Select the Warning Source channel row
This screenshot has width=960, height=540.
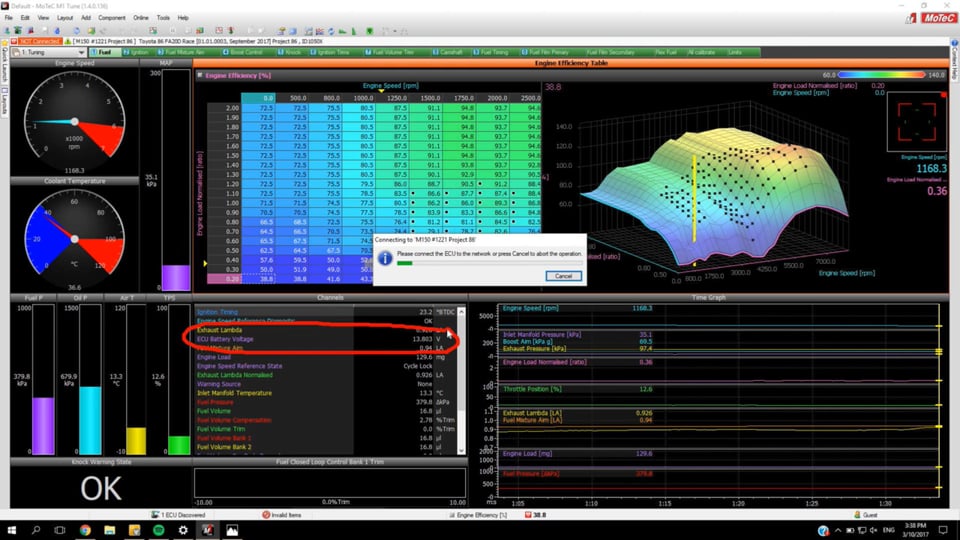tap(327, 384)
